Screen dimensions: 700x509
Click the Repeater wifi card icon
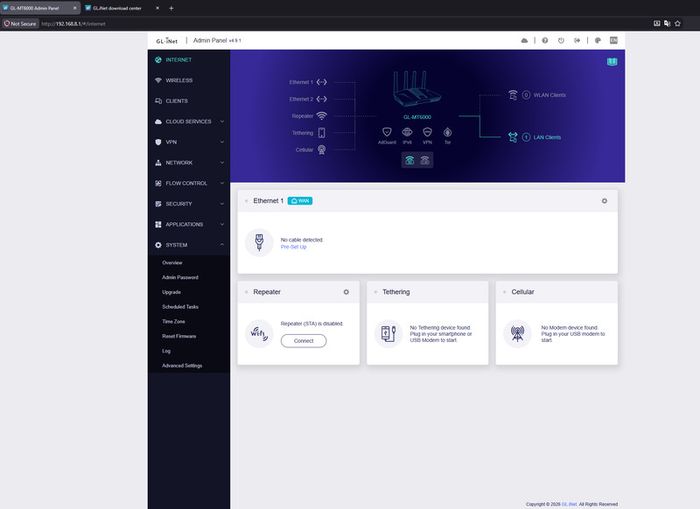259,333
